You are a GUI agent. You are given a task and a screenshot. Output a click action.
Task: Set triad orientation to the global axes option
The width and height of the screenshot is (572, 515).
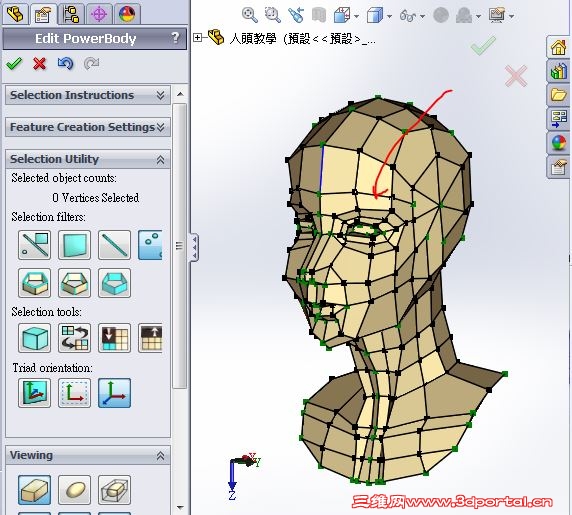[115, 393]
